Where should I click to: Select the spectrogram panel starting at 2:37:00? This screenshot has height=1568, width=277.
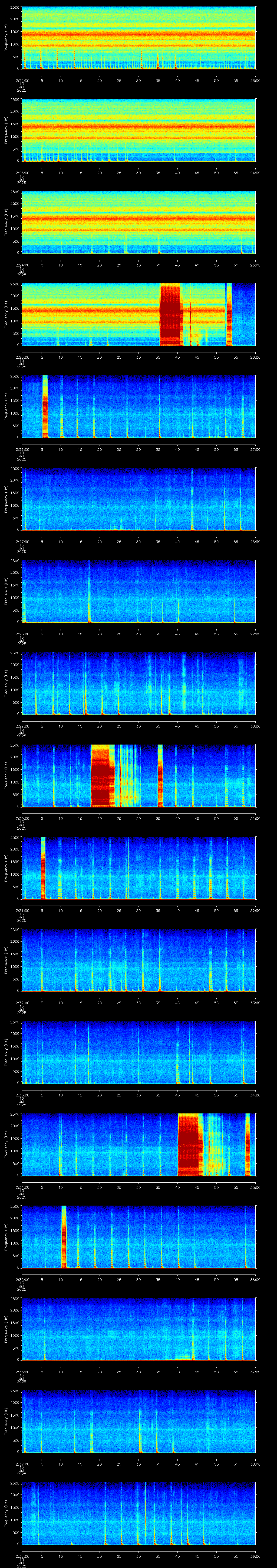(138, 1421)
